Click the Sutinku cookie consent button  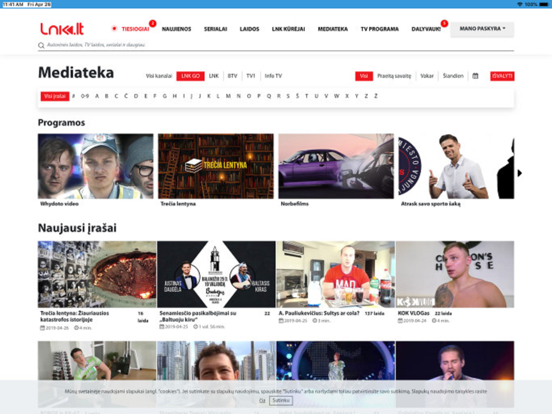pyautogui.click(x=281, y=400)
